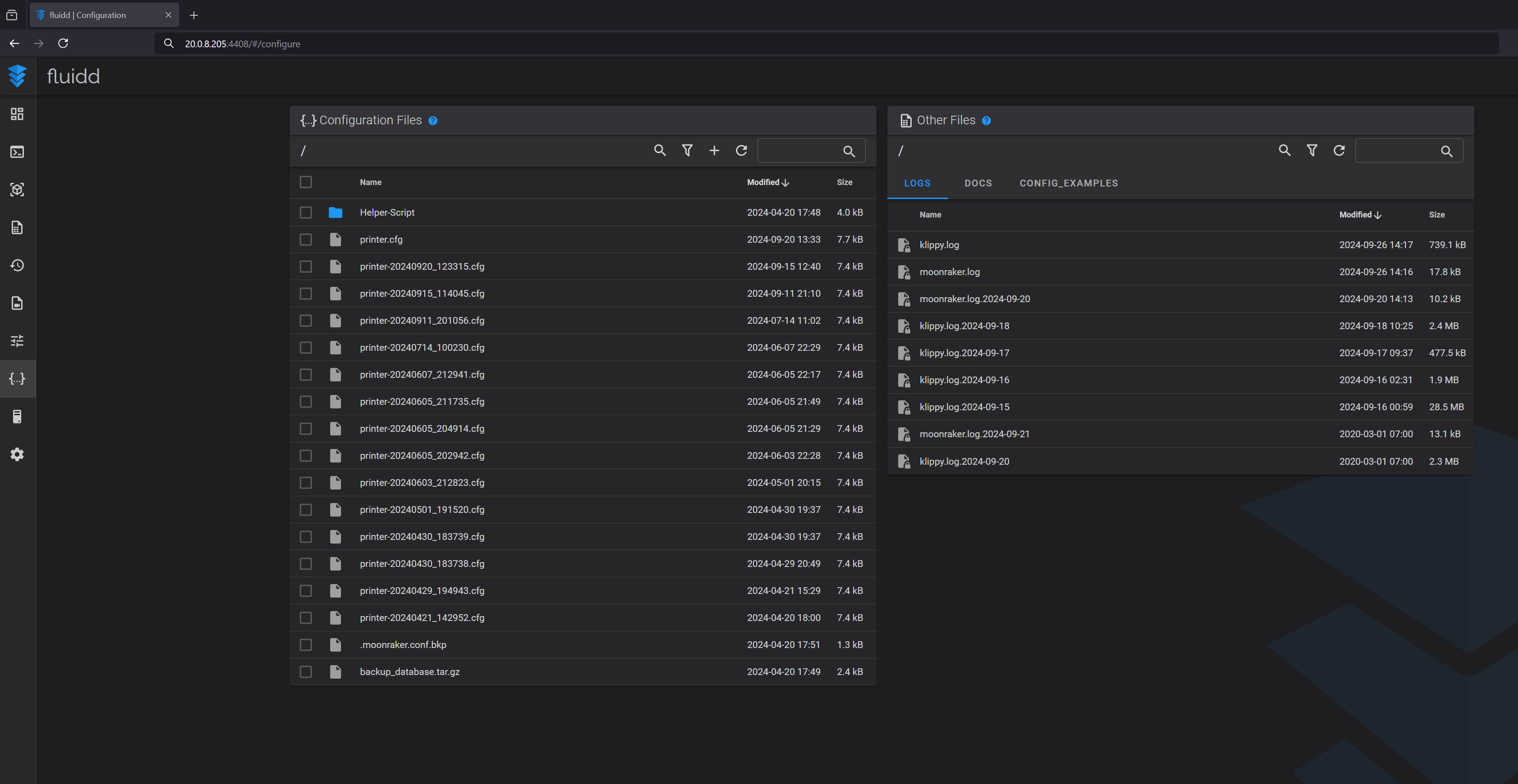Open the filter menu for Configuration Files
Screen dimensions: 1518x784
(x=687, y=150)
